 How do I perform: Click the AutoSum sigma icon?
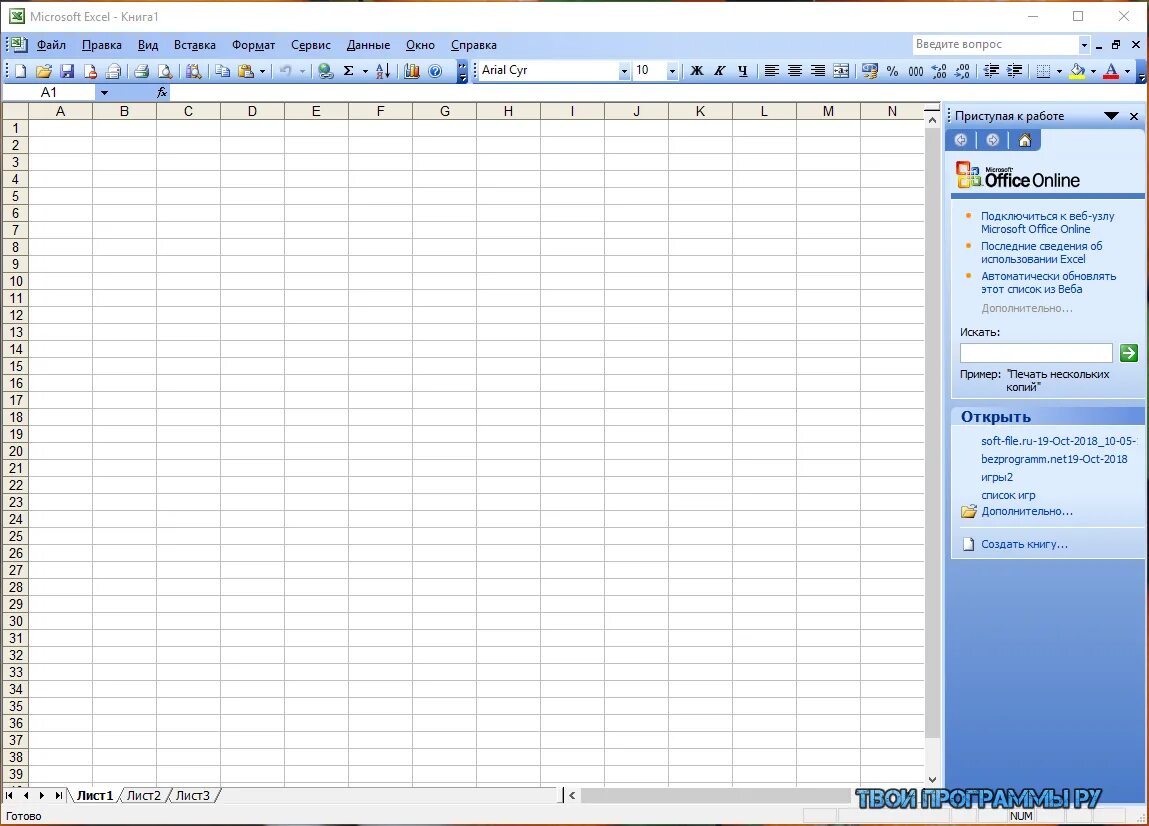[349, 71]
